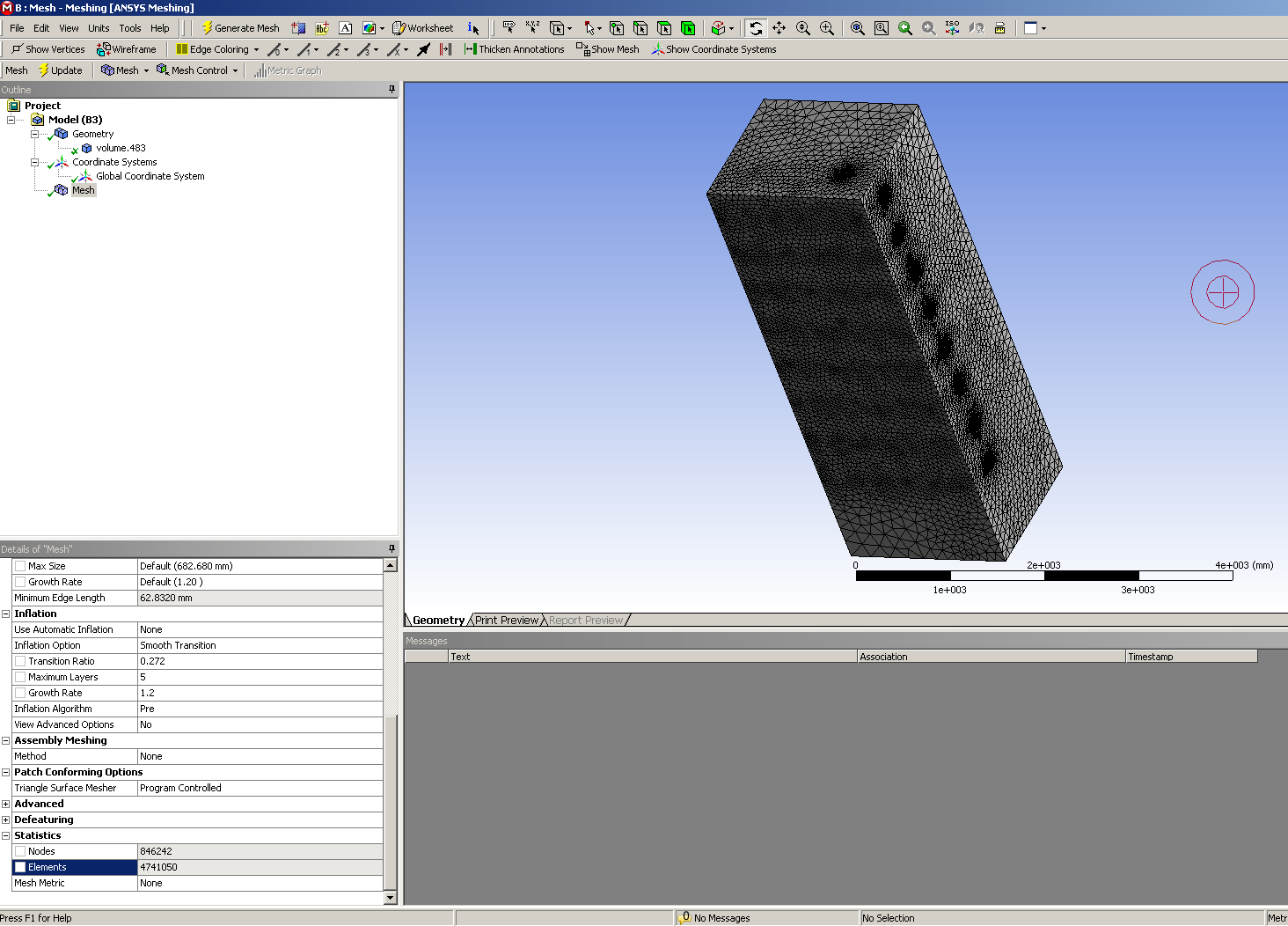Open the Worksheet view
Image resolution: width=1288 pixels, height=926 pixels.
423,28
